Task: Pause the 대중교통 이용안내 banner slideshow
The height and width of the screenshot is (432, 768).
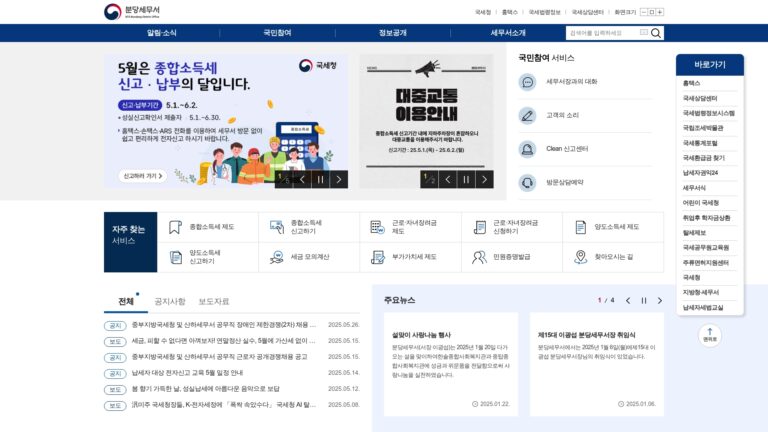Action: click(x=466, y=179)
